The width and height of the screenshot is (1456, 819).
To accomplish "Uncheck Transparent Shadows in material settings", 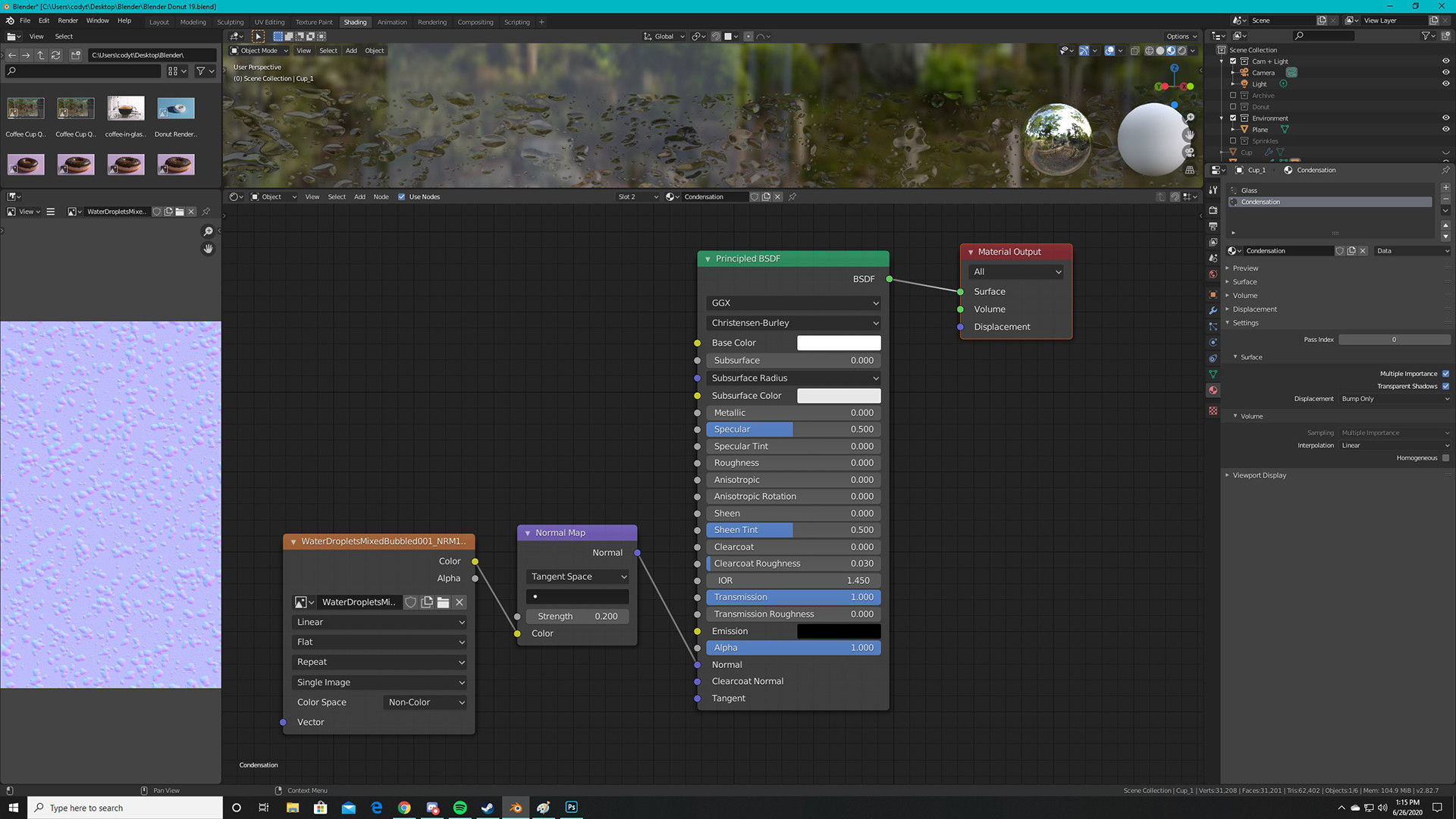I will tap(1445, 386).
